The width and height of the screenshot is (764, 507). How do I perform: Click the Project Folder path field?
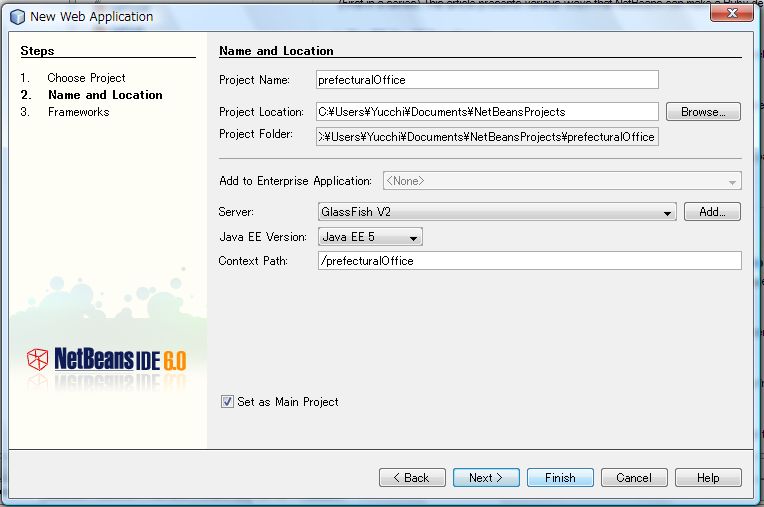coord(487,137)
